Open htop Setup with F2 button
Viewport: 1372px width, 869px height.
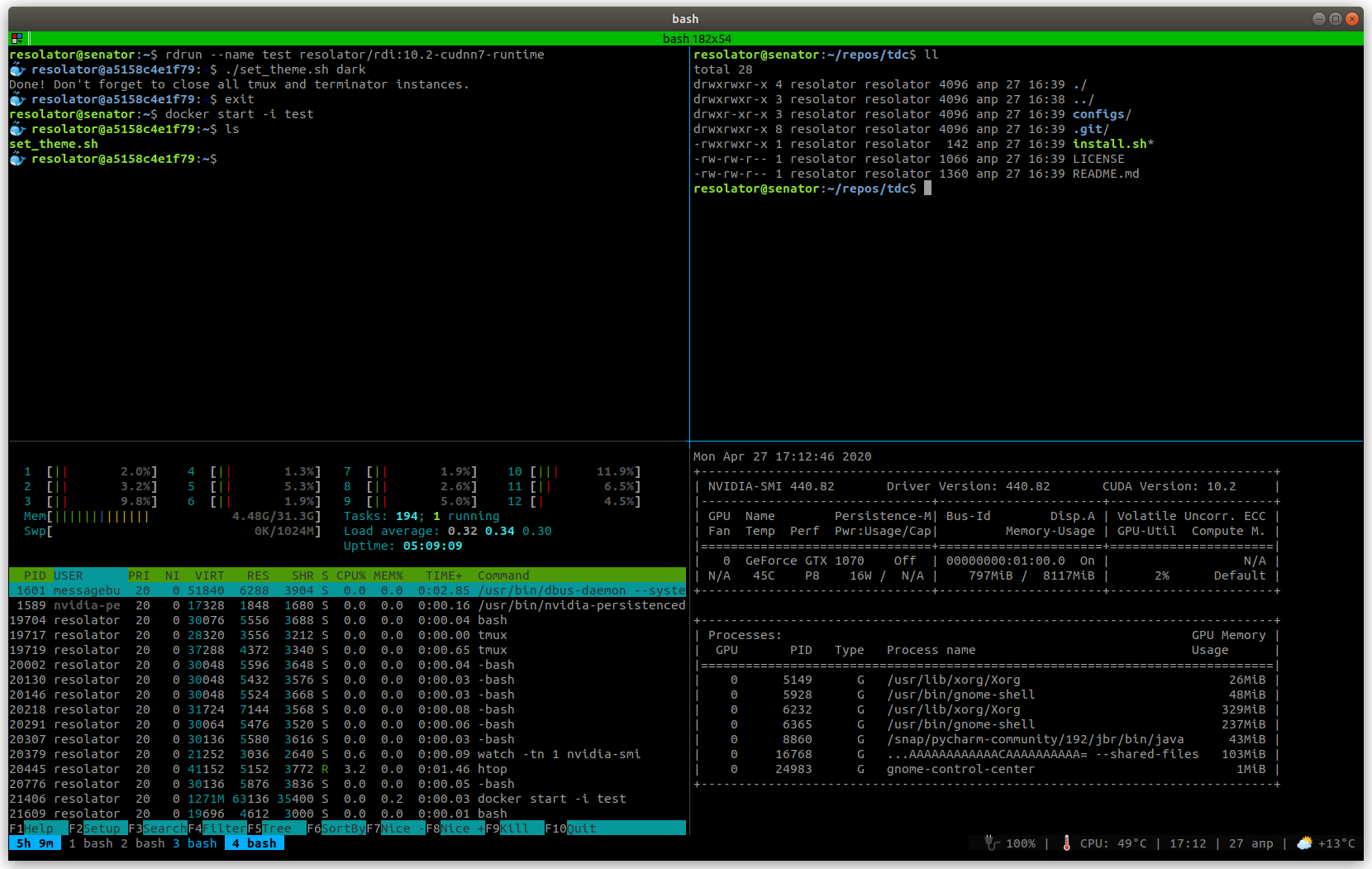pyautogui.click(x=98, y=828)
